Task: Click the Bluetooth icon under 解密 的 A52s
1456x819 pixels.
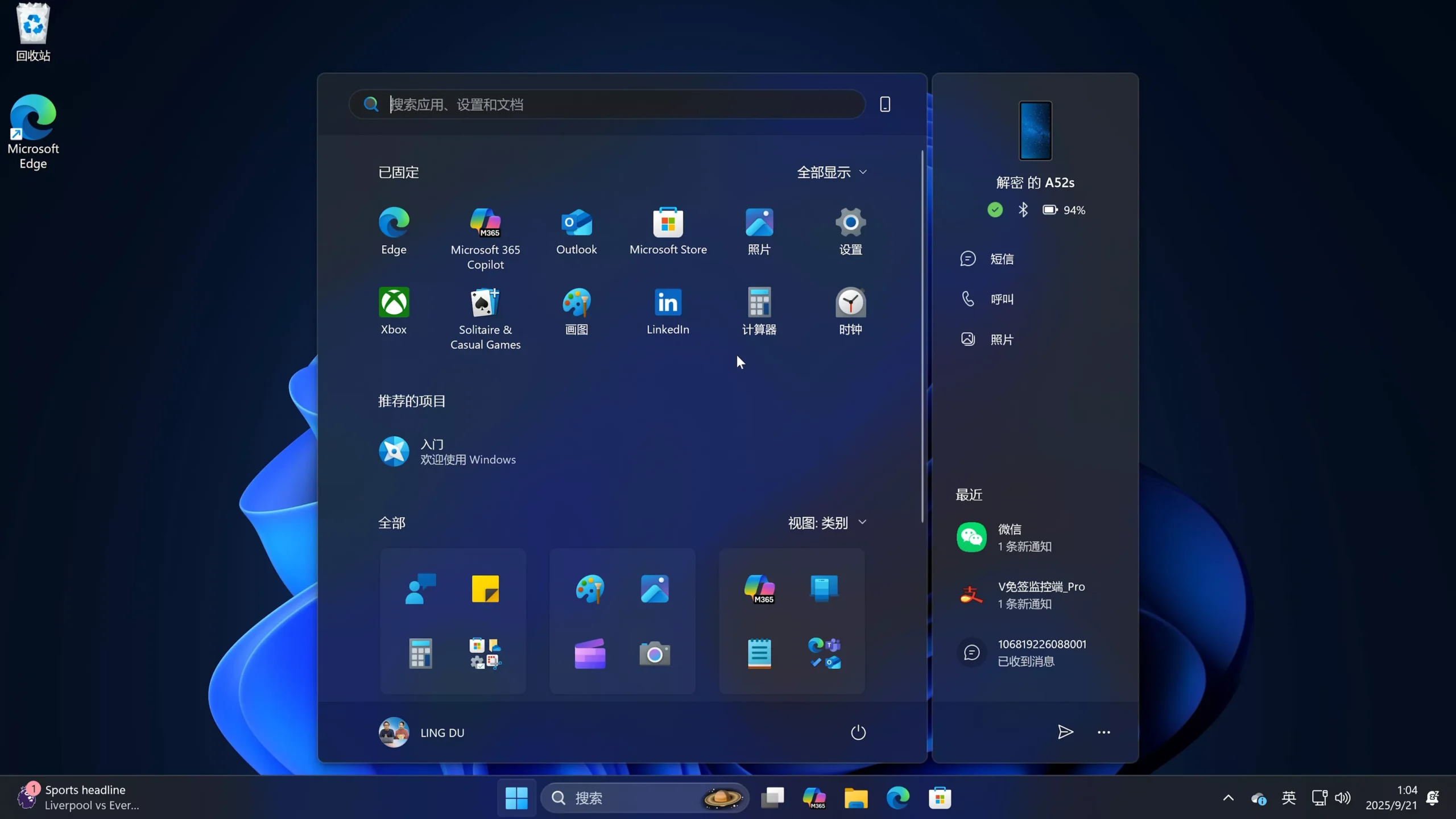Action: tap(1023, 209)
